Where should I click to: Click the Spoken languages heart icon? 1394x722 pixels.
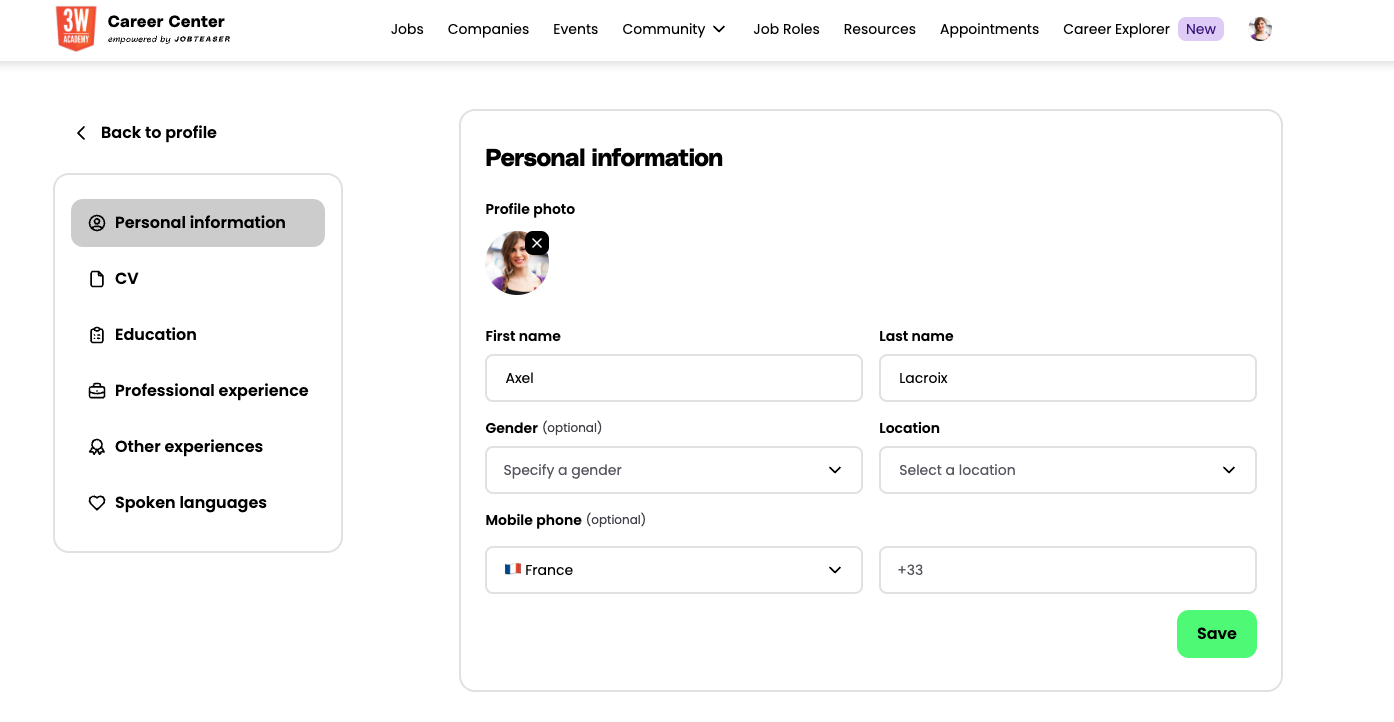[x=97, y=503]
